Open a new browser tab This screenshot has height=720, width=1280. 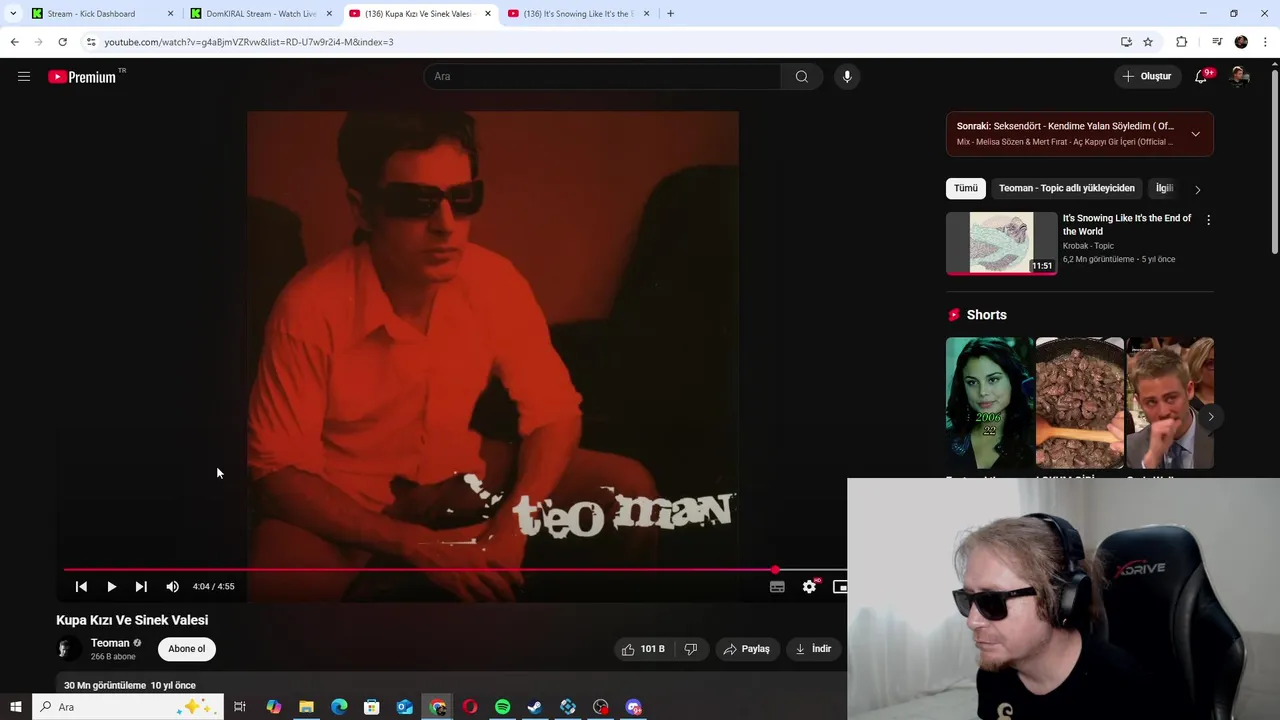click(670, 14)
